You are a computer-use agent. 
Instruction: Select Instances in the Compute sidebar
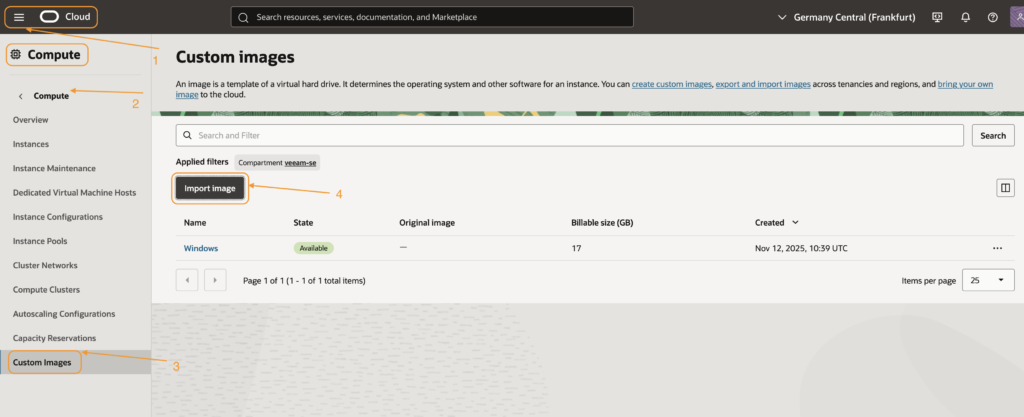pos(31,144)
